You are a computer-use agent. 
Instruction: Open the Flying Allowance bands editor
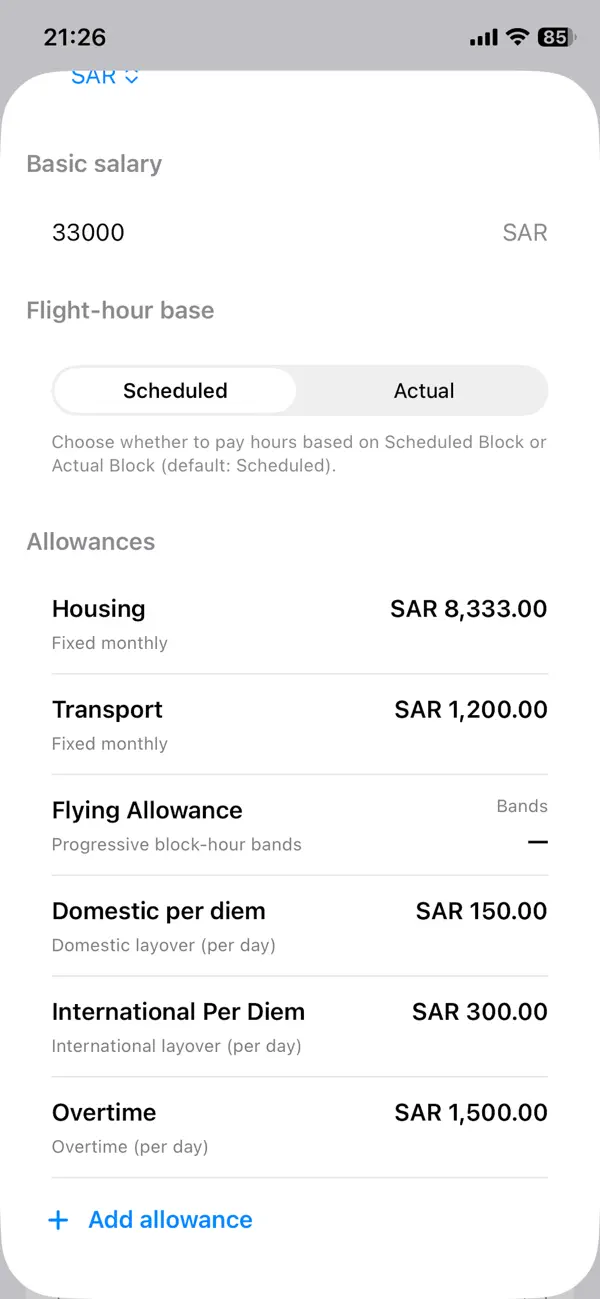pos(300,824)
